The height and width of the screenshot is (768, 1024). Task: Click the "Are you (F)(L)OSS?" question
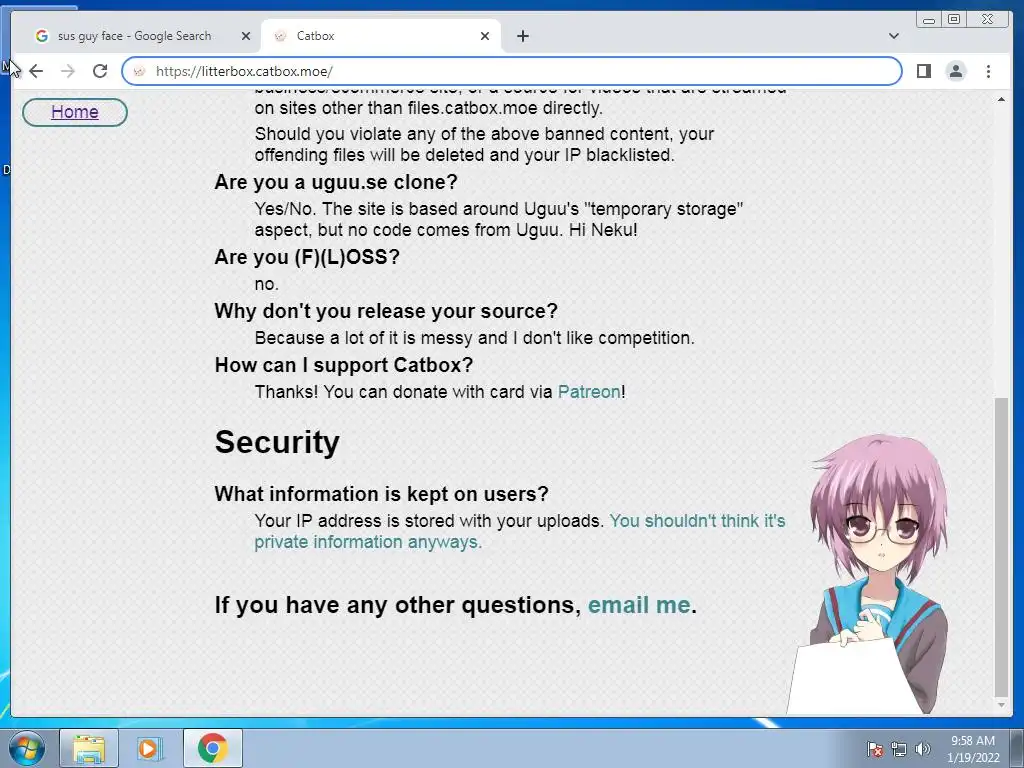tap(307, 257)
